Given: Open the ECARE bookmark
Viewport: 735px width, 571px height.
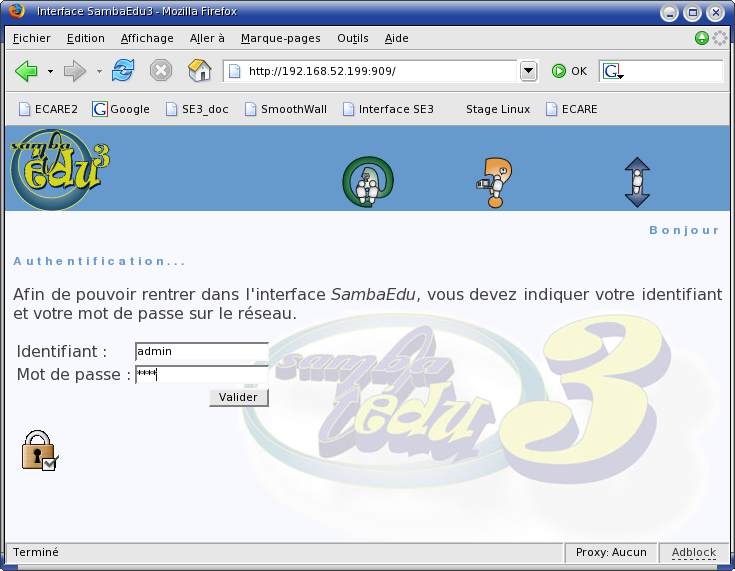Looking at the screenshot, I should click(x=572, y=109).
